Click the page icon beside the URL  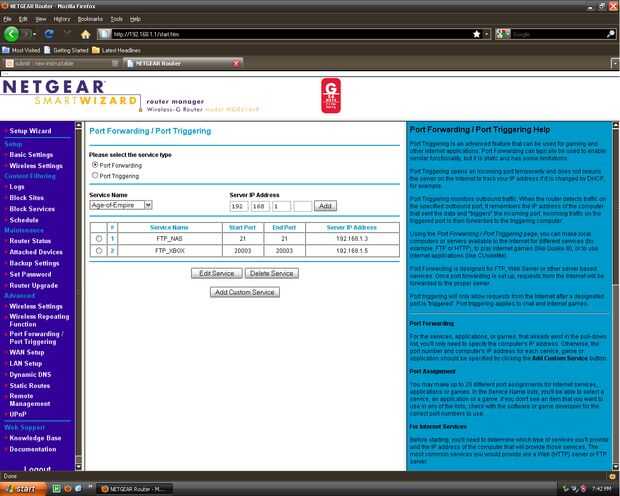[104, 34]
